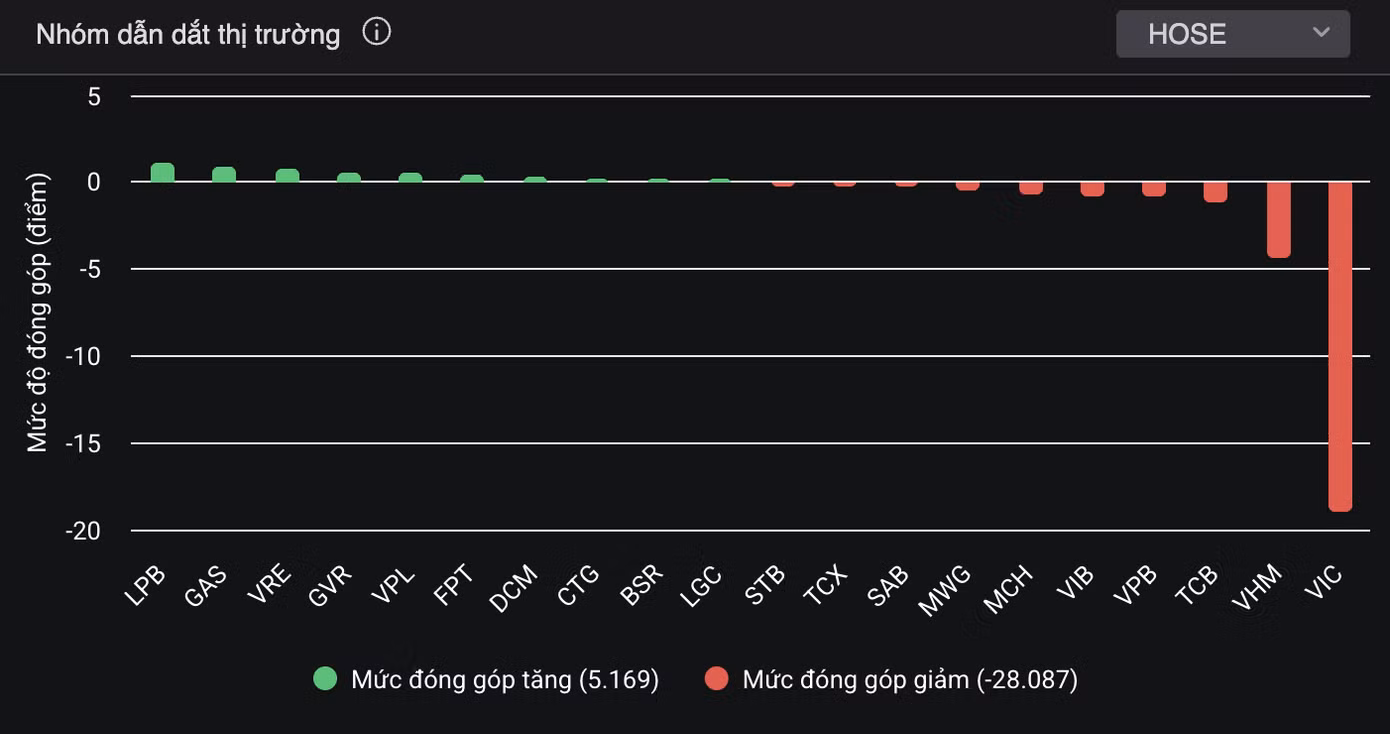This screenshot has height=734, width=1390.
Task: Click the red legend circle marker
Action: [716, 679]
